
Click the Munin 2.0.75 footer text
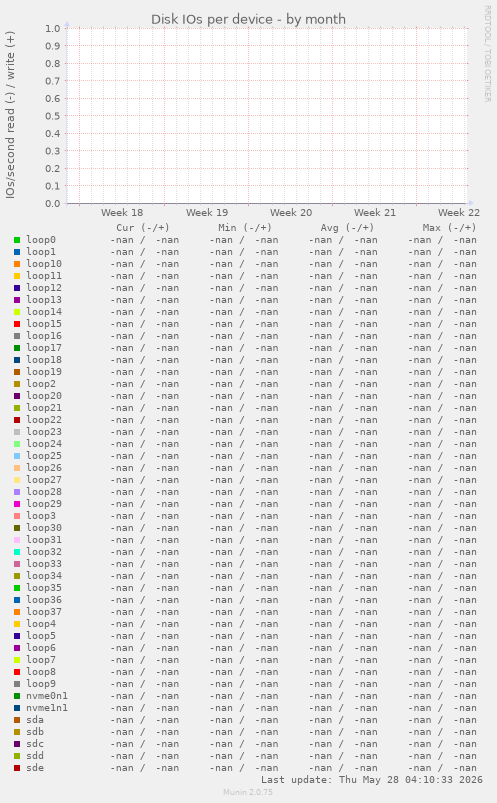point(248,792)
